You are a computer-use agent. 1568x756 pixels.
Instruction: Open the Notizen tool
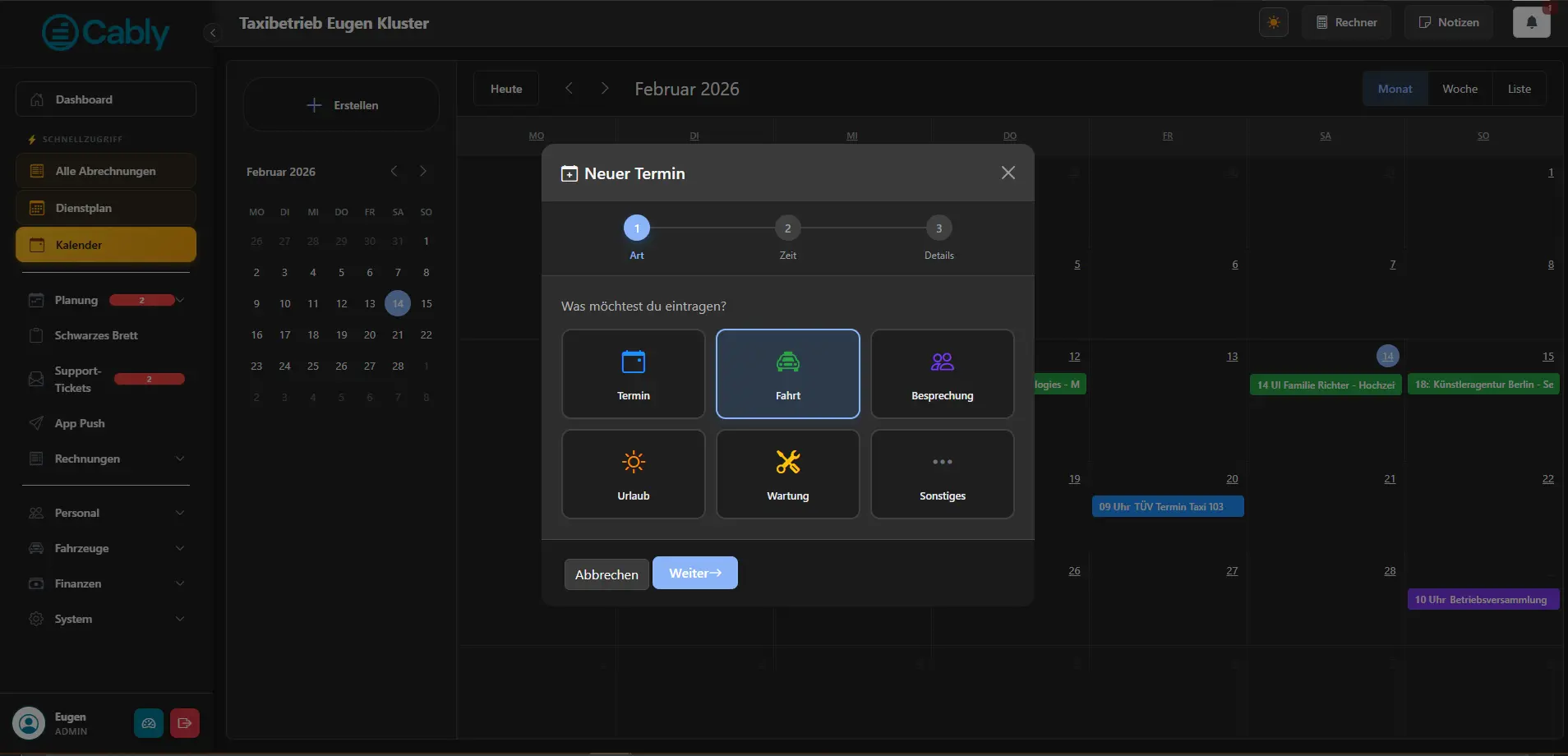point(1448,22)
